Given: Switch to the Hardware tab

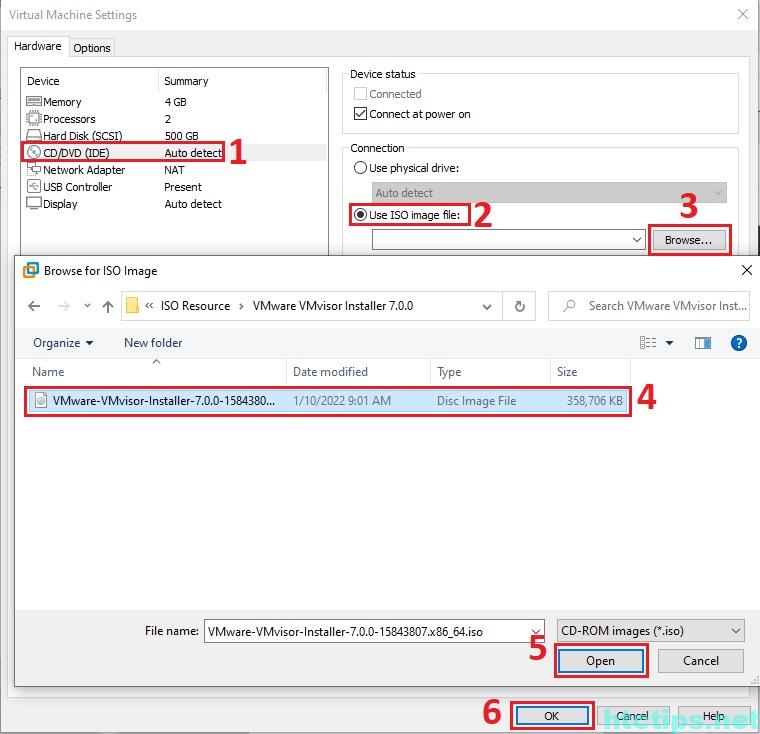Looking at the screenshot, I should click(x=38, y=46).
